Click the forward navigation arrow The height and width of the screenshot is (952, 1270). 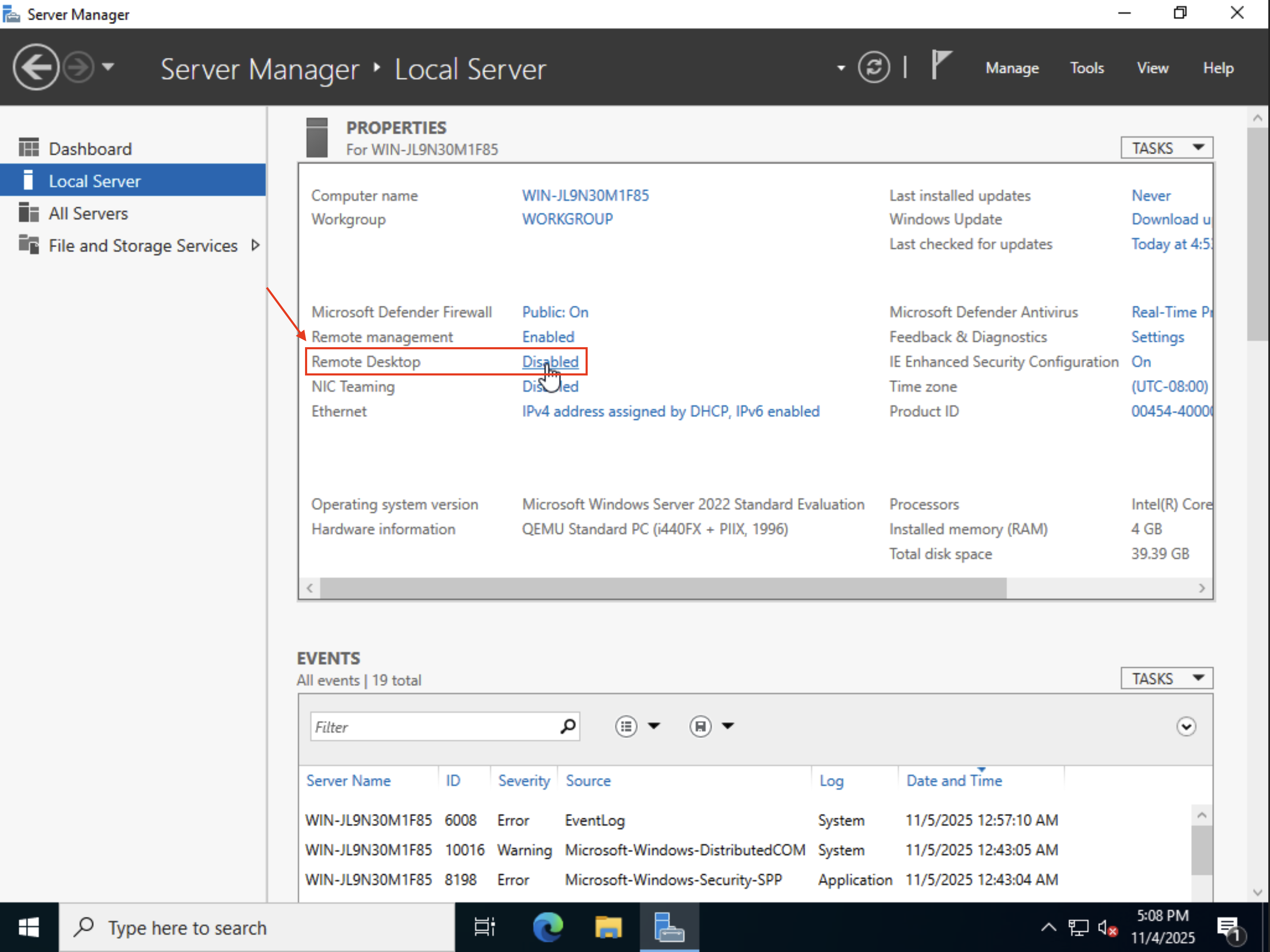click(x=79, y=67)
